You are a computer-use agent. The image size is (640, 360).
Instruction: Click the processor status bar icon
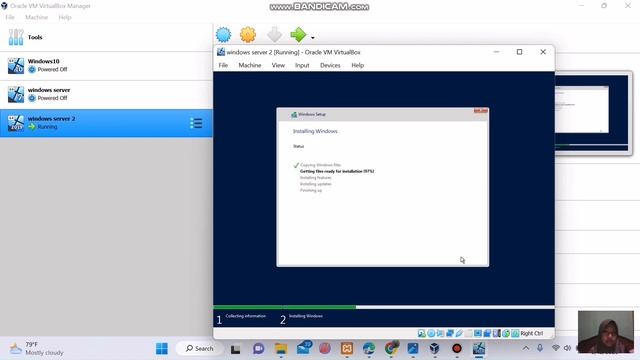(497, 333)
